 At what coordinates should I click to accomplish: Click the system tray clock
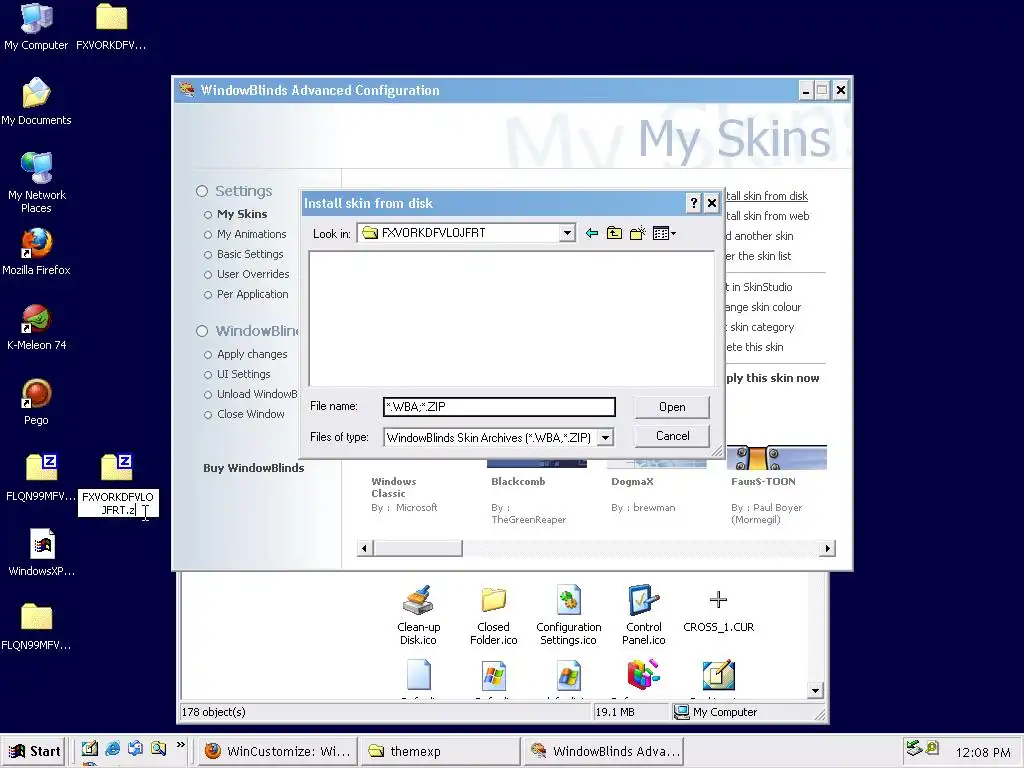click(x=982, y=752)
